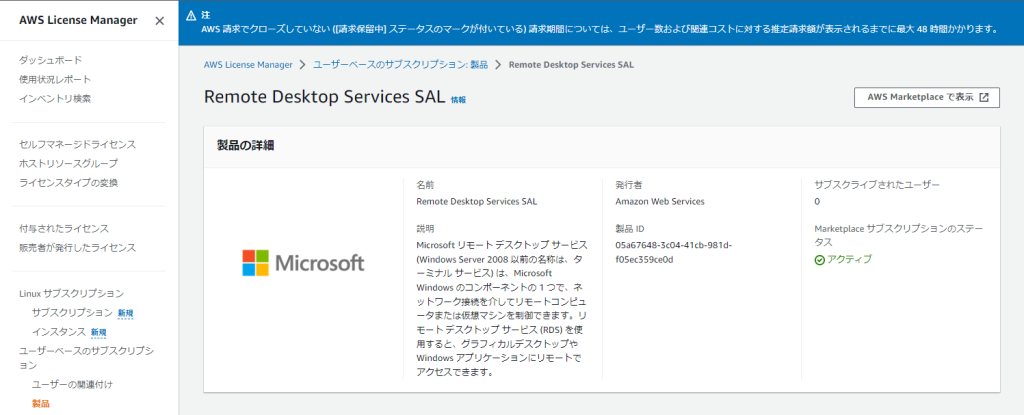Select 販売者が発行したライセンス in sidebar
The height and width of the screenshot is (415, 1024).
pos(78,248)
